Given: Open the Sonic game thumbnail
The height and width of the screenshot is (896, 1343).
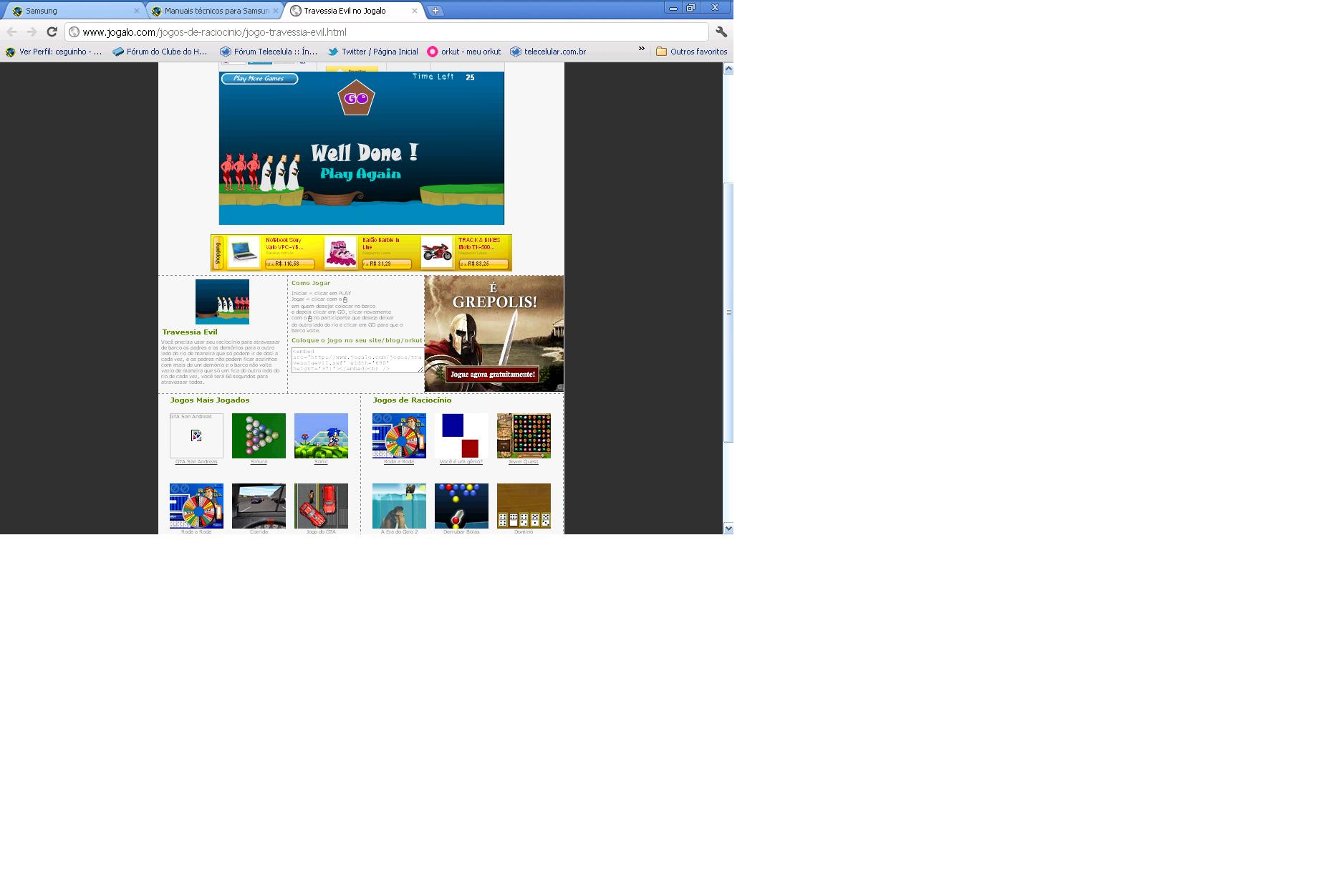Looking at the screenshot, I should [x=321, y=435].
